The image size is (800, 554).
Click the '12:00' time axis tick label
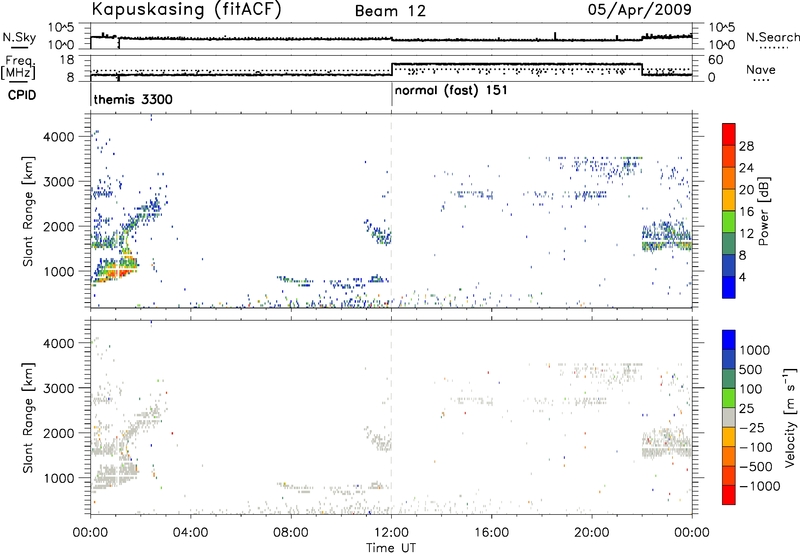point(391,533)
